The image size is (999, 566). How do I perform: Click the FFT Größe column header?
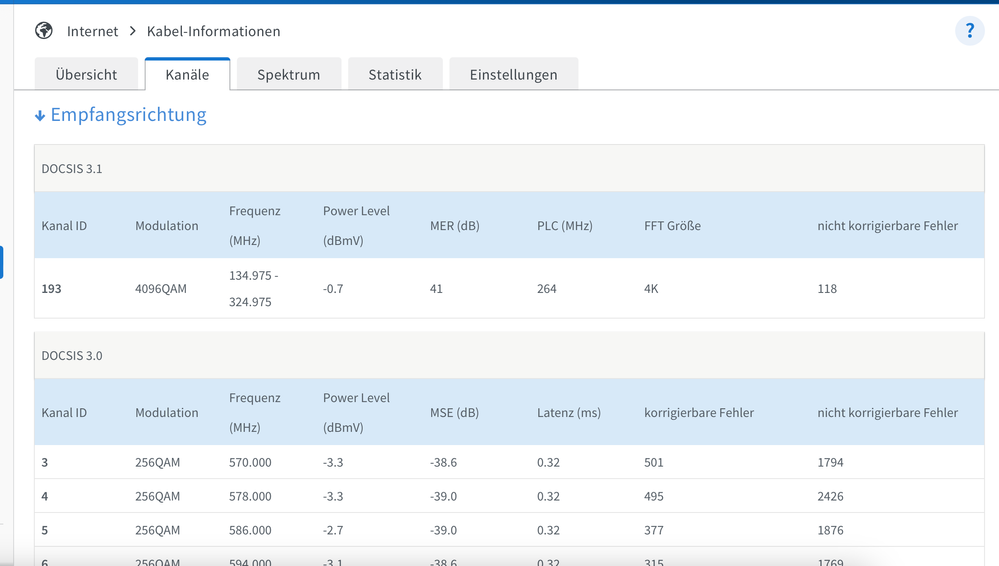pos(672,226)
